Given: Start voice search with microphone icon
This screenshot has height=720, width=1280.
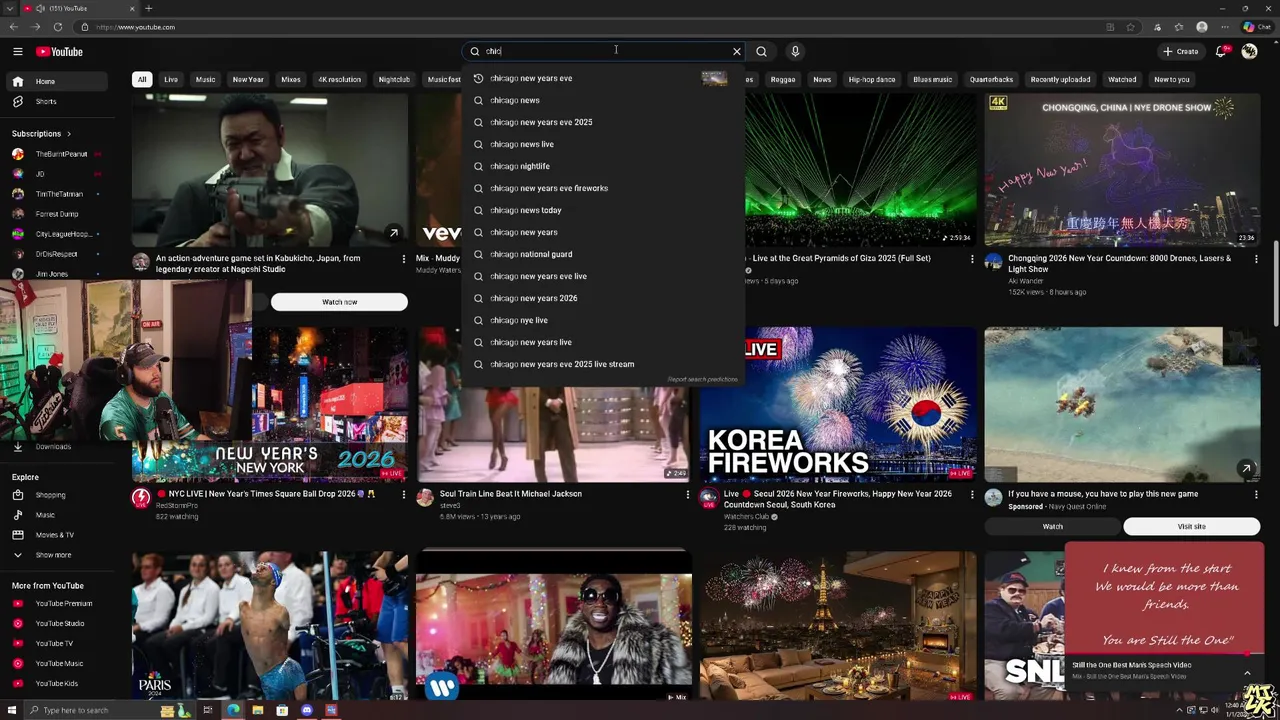Looking at the screenshot, I should coord(795,51).
